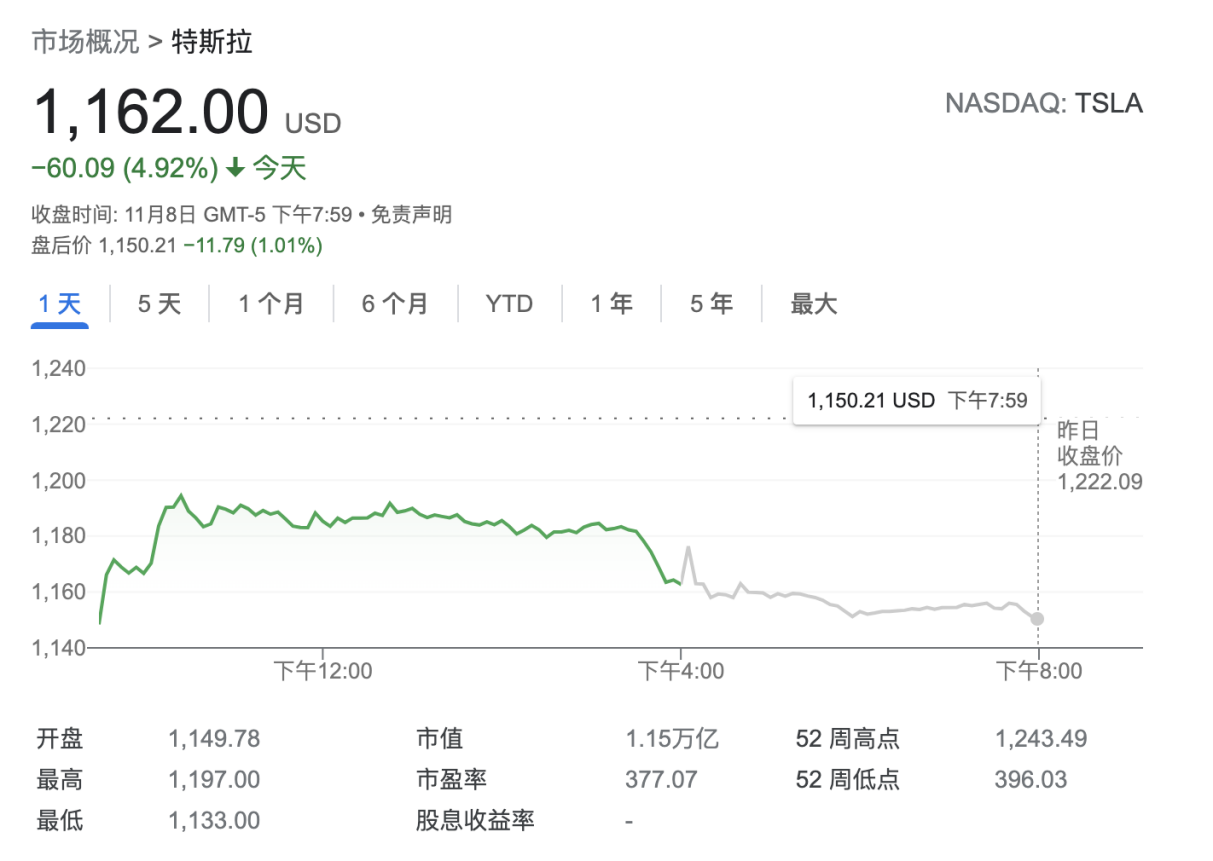Image resolution: width=1213 pixels, height=861 pixels.
Task: Click the 昨日收盘价 1,222.09 label
Action: [x=1099, y=457]
